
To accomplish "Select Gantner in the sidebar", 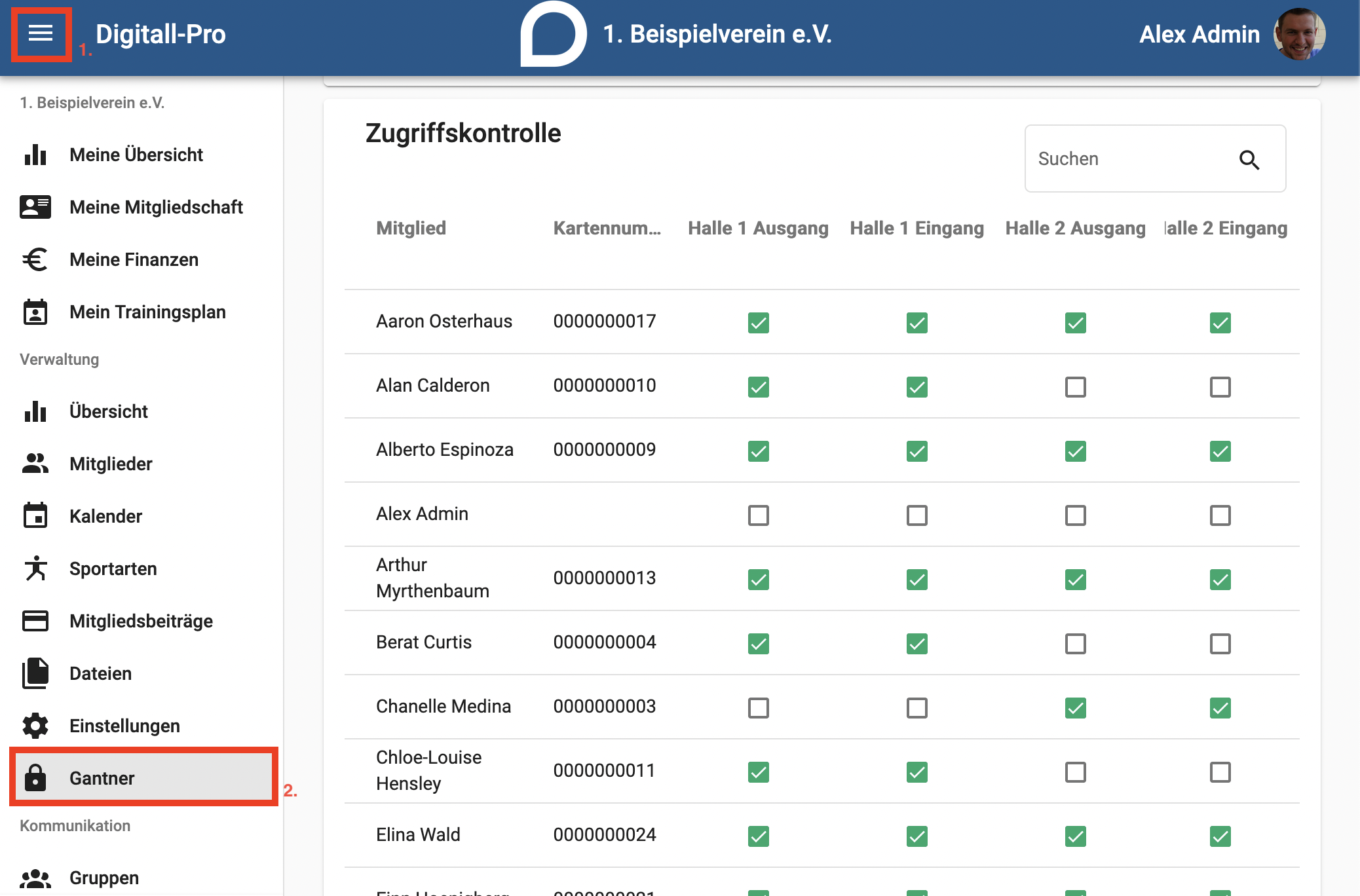I will tap(142, 778).
